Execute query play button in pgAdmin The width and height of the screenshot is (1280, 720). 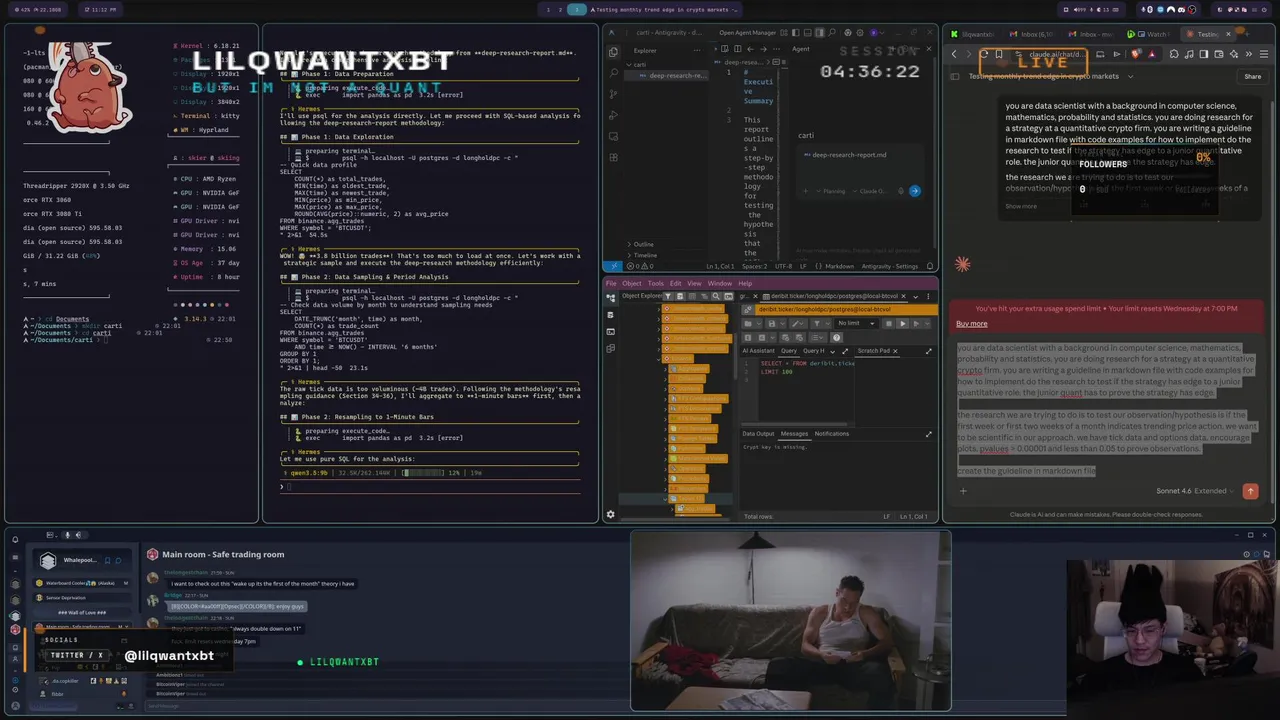[x=903, y=324]
